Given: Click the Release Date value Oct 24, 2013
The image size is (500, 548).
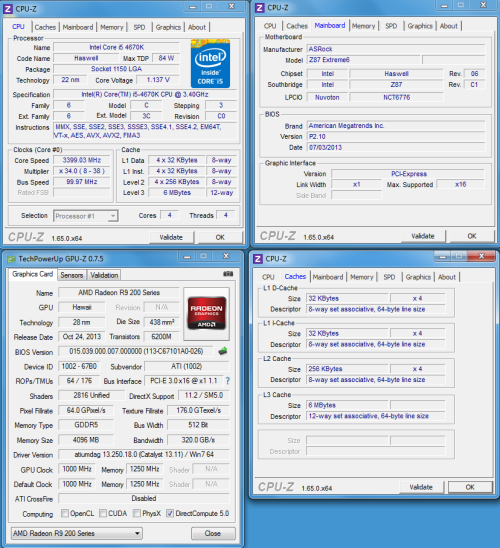Looking at the screenshot, I should [x=81, y=337].
